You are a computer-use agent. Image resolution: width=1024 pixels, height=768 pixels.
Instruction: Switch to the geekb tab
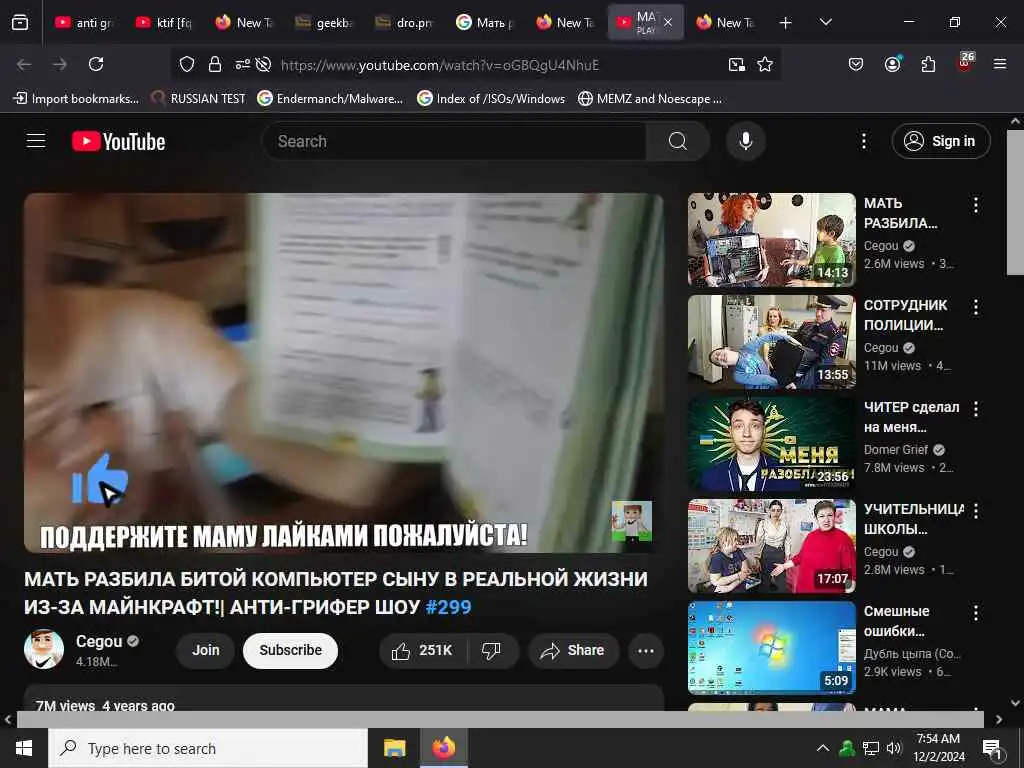click(325, 23)
